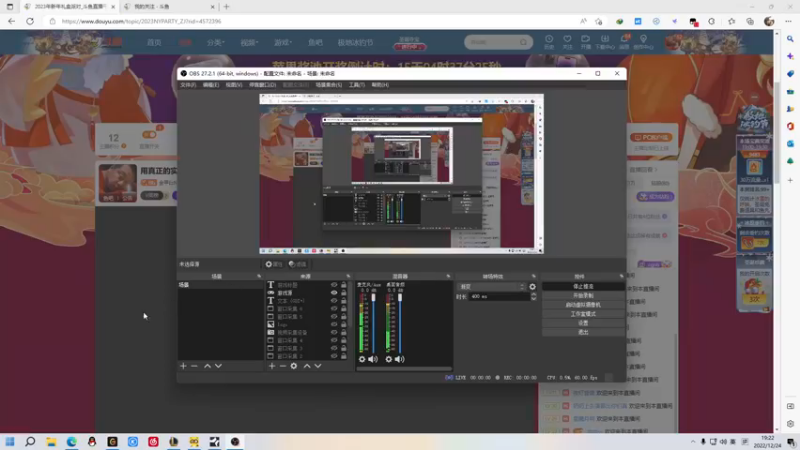Pop out the Audio Mixer dock panel
Viewport: 800px width, 450px height.
[x=448, y=277]
